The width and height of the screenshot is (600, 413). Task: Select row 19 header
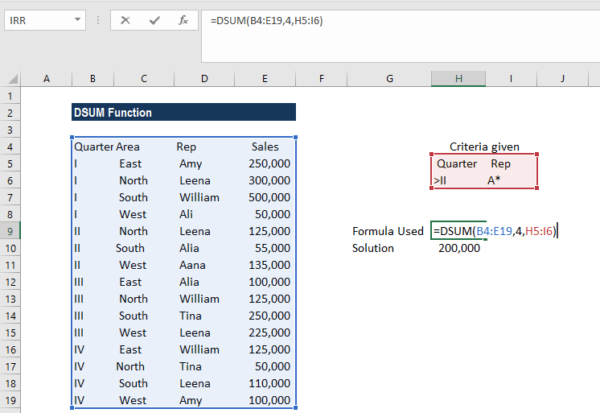click(x=10, y=400)
